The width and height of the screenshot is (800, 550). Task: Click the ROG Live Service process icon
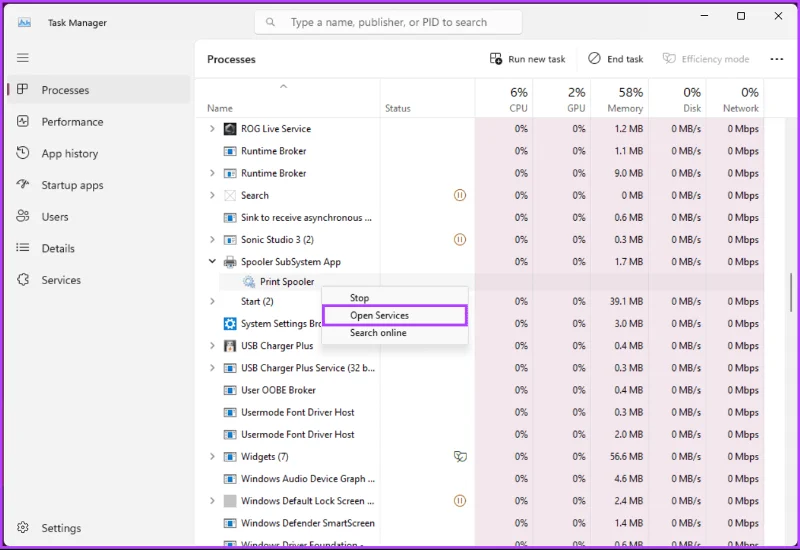pyautogui.click(x=230, y=129)
